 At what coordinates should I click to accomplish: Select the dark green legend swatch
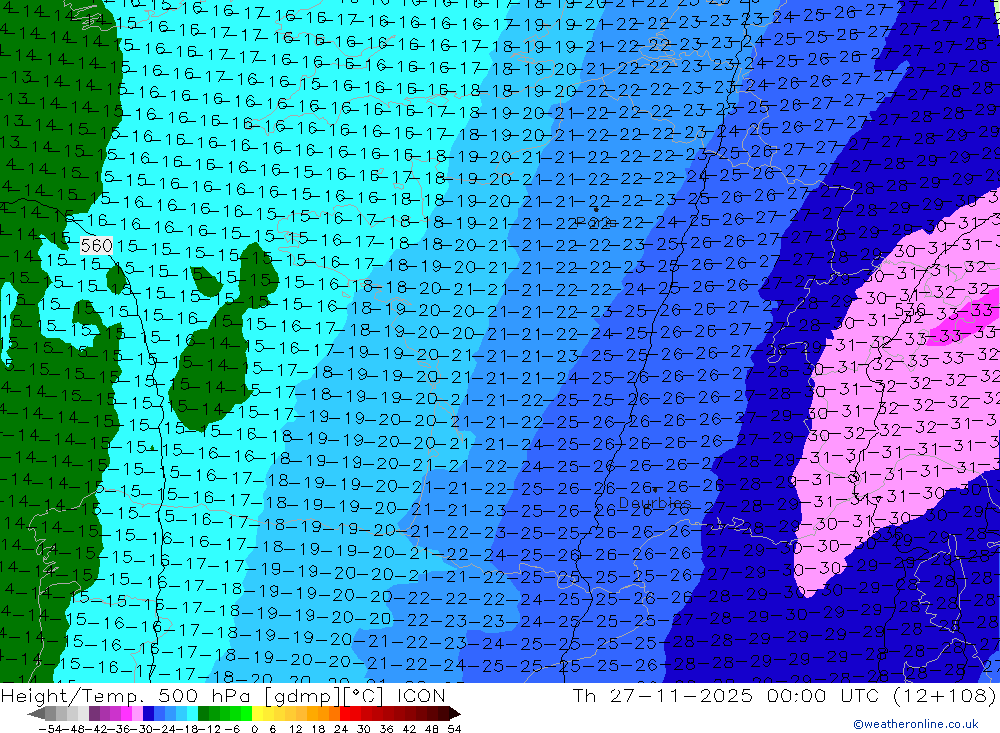203,713
